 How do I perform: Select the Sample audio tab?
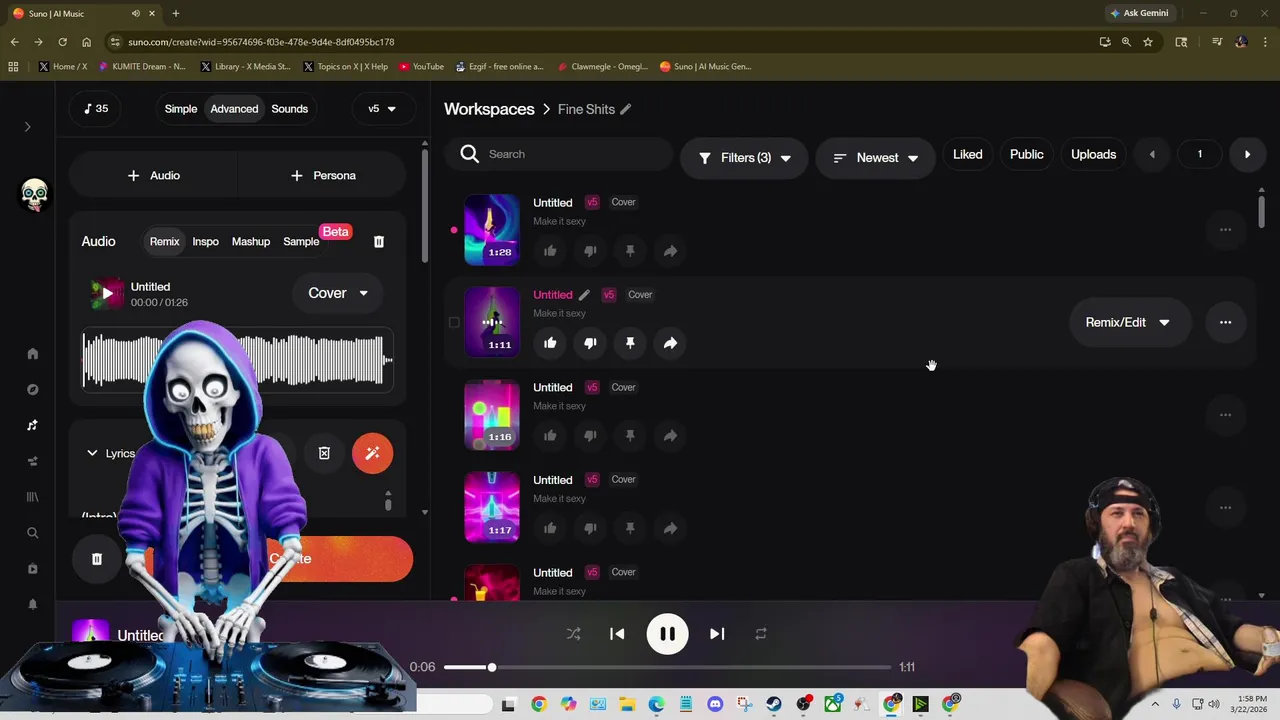pos(301,241)
